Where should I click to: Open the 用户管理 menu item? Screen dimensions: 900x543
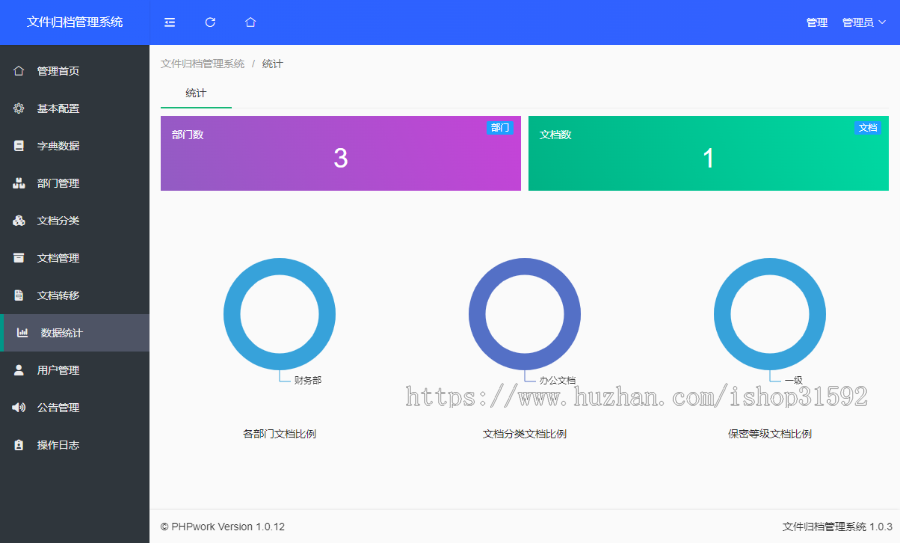(75, 370)
